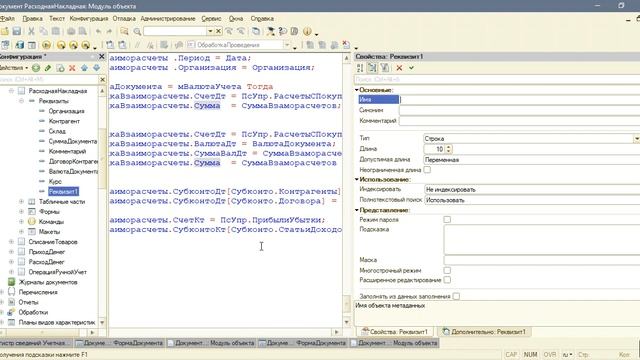Click the Save floppy disk icon
Viewport: 640px width, 360px height.
[x=17, y=31]
